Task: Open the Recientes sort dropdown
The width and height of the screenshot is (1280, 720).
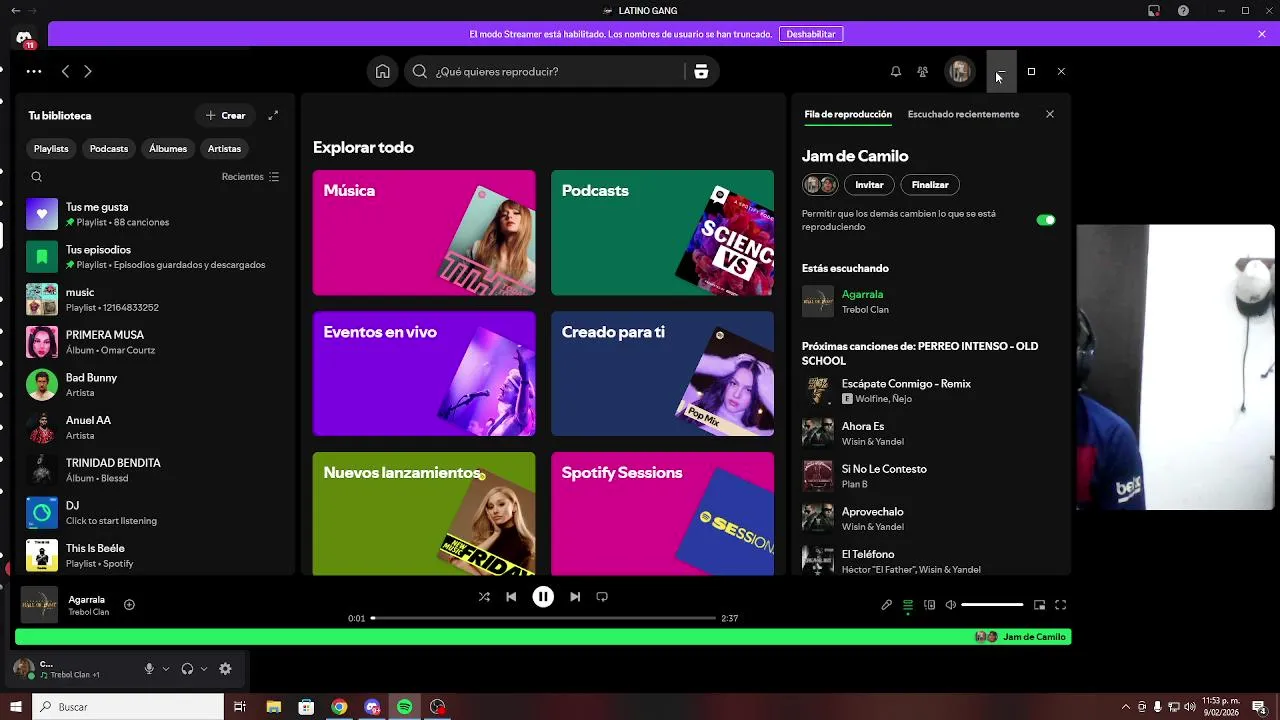Action: point(250,177)
